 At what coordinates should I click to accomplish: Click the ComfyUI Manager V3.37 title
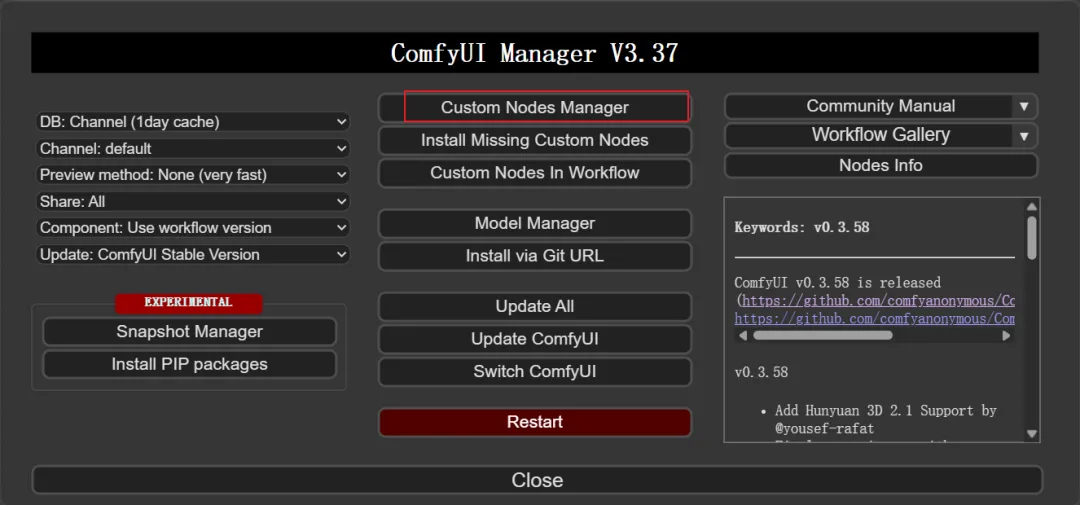534,53
